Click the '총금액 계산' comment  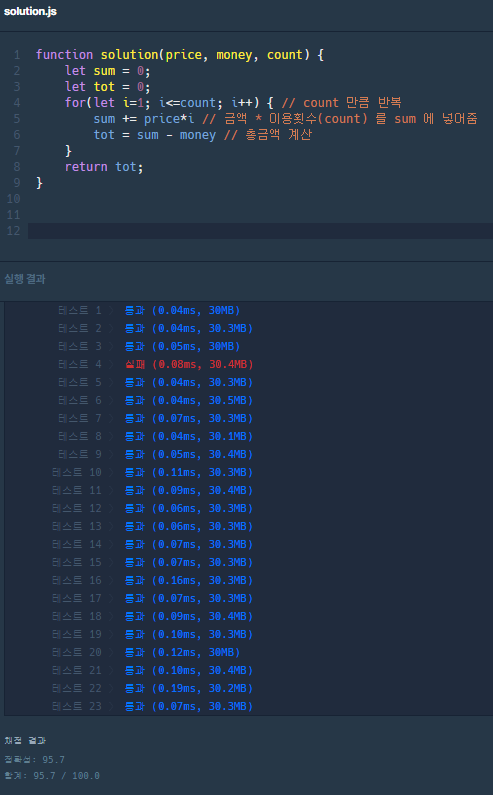[268, 135]
